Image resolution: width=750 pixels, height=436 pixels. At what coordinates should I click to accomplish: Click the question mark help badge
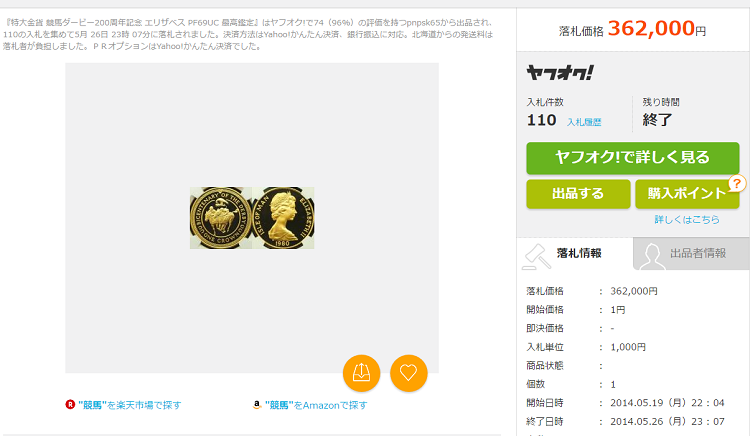(x=737, y=183)
